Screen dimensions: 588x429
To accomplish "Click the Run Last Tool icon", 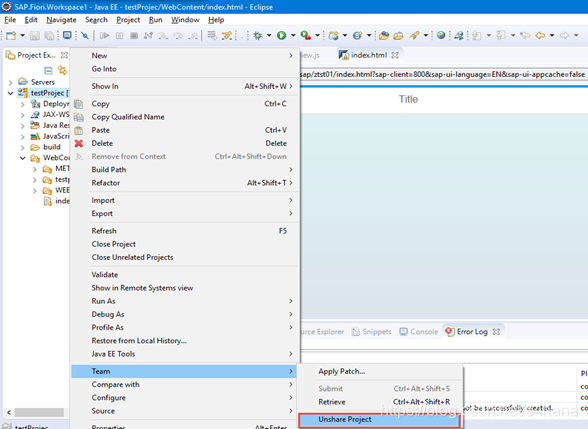I will click(306, 36).
